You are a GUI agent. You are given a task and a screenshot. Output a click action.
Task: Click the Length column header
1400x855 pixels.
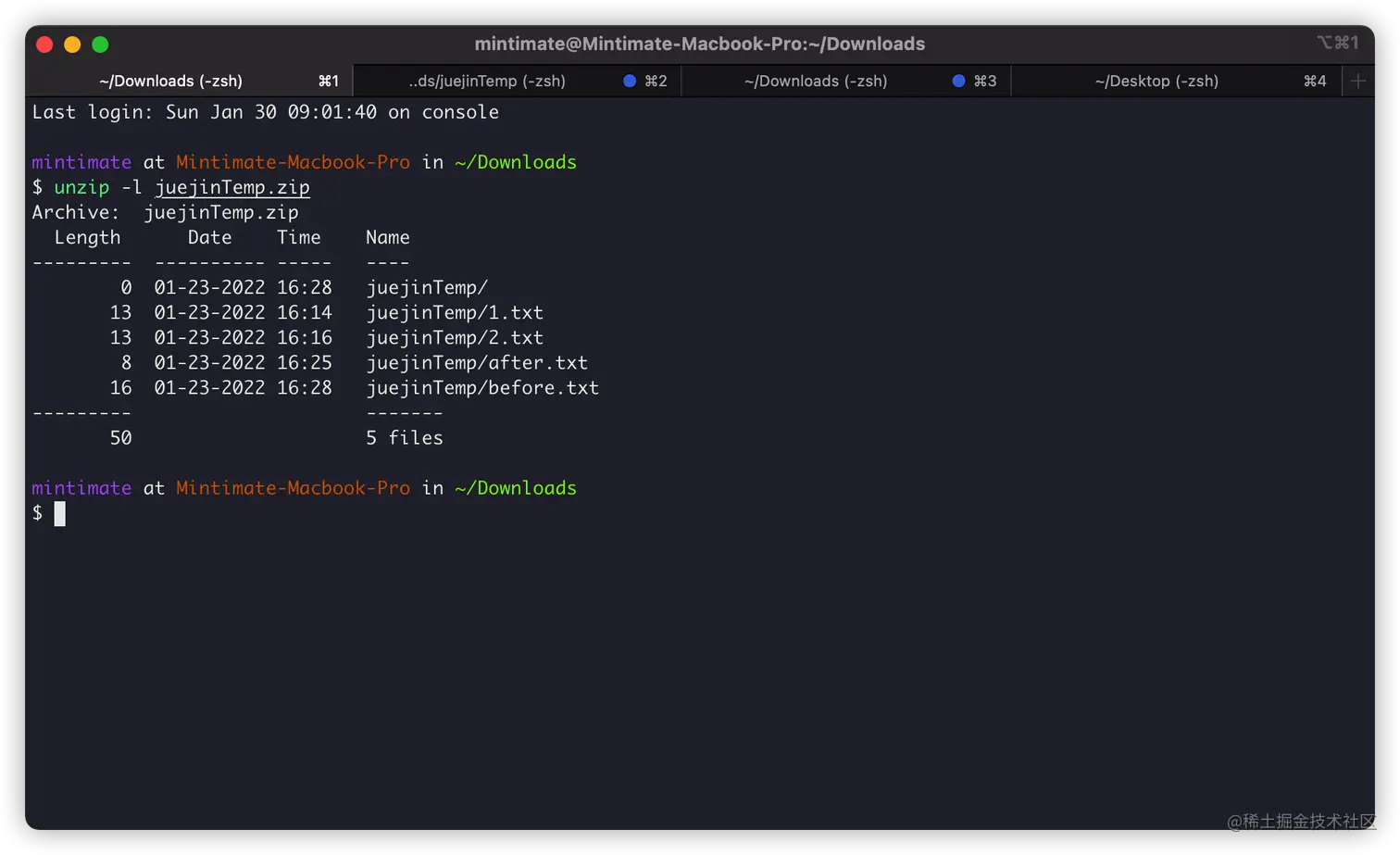(x=87, y=237)
